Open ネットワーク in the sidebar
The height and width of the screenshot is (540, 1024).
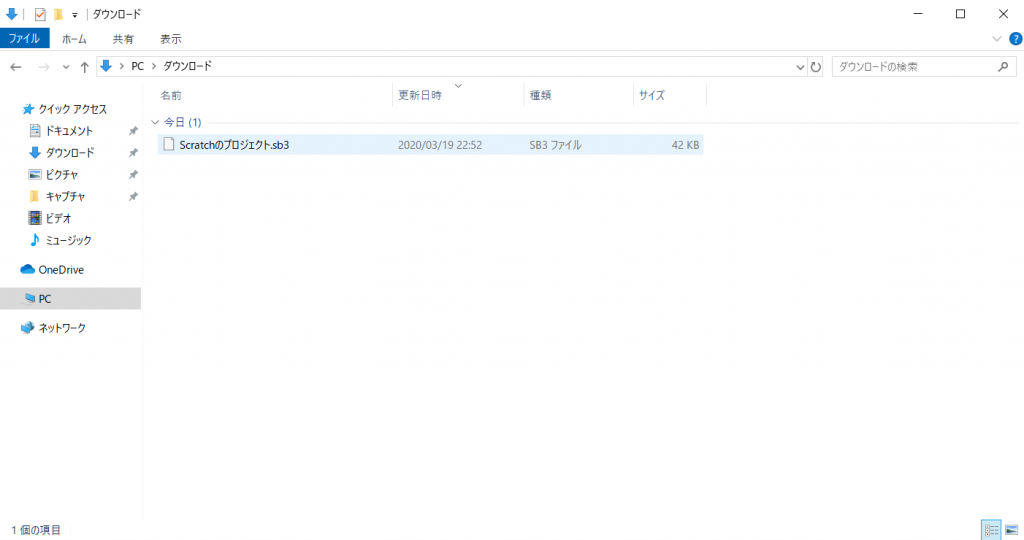(x=61, y=328)
